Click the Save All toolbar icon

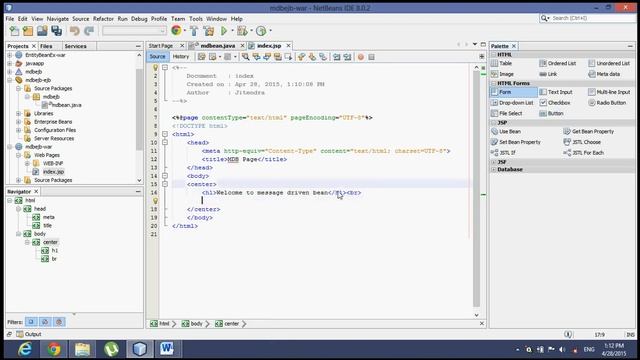[x=57, y=31]
